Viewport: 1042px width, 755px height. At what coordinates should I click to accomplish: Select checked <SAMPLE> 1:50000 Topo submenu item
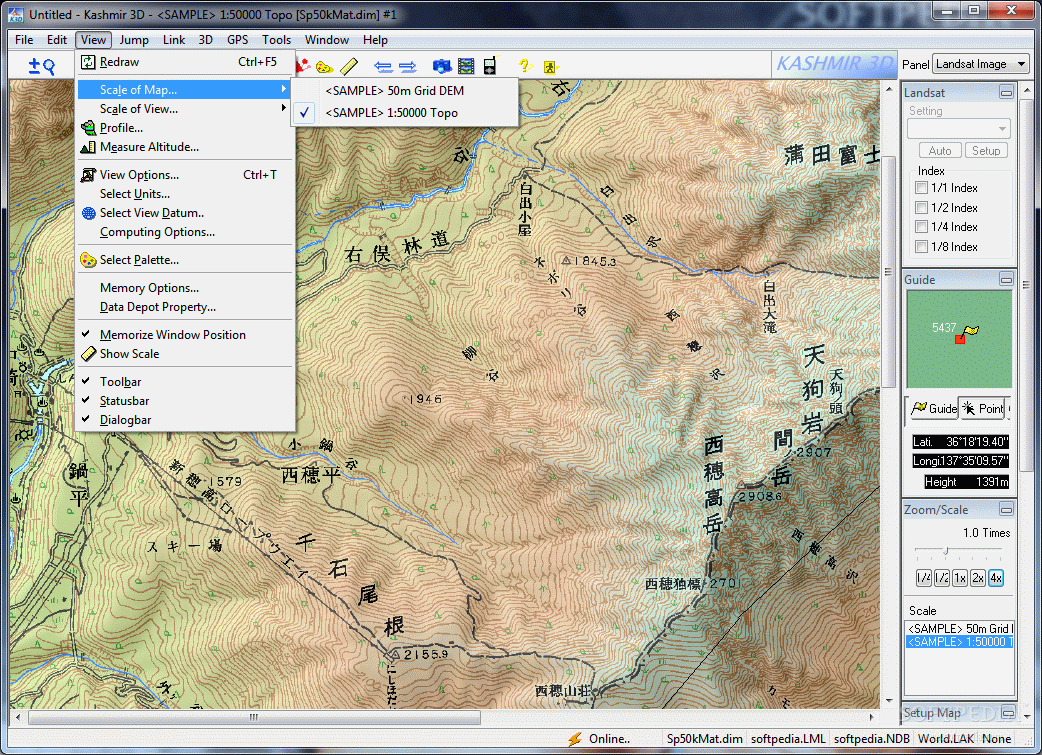click(404, 113)
